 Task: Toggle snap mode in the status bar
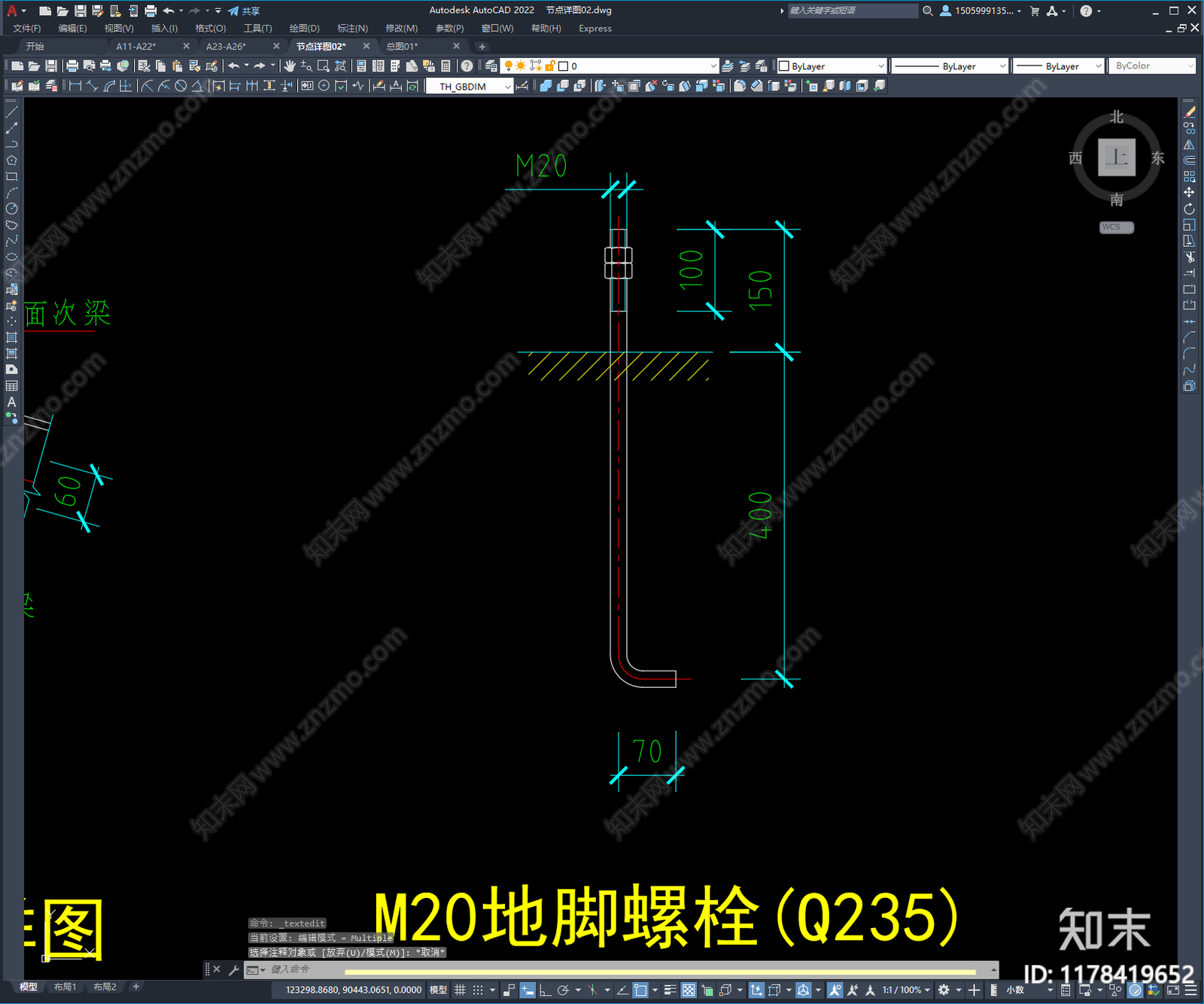(x=478, y=990)
